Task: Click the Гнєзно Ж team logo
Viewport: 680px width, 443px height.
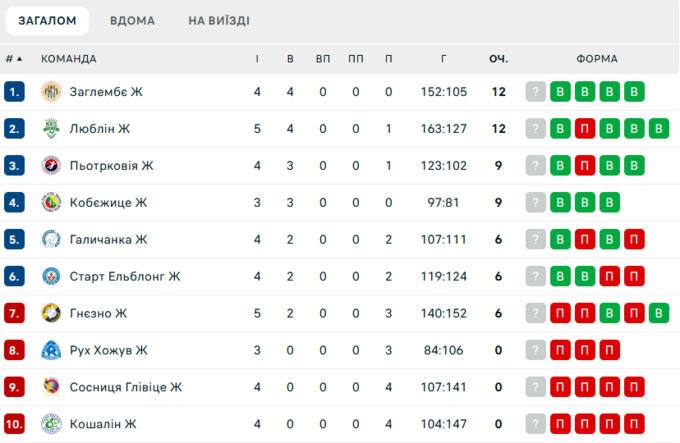Action: [51, 314]
